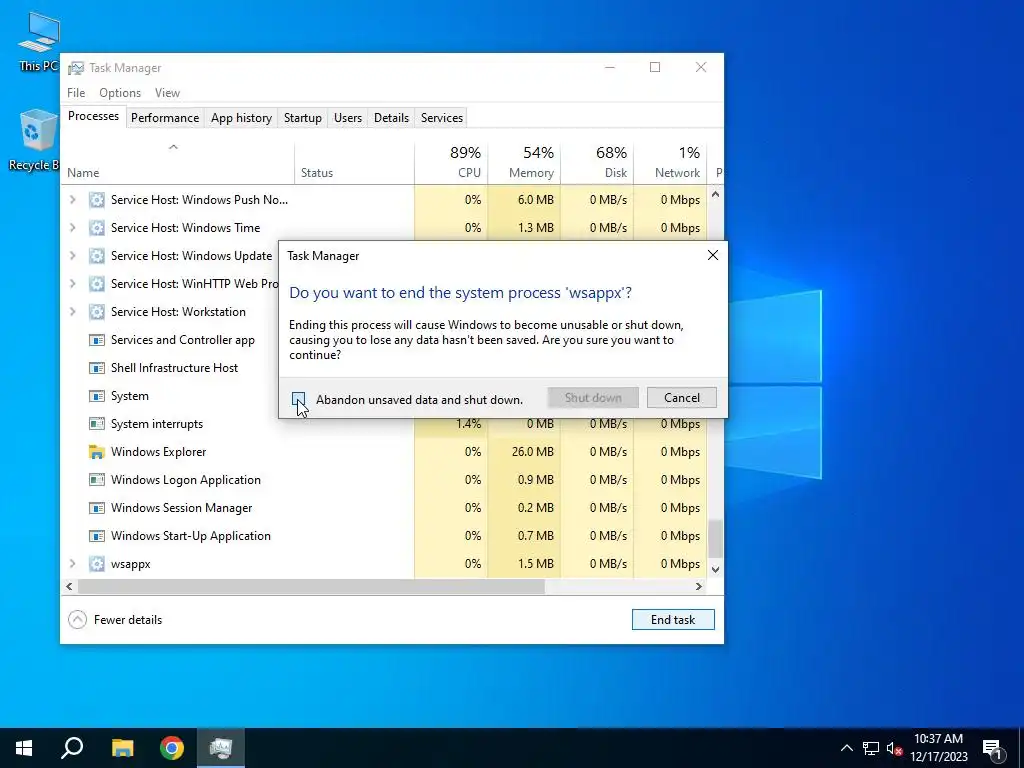Screen dimensions: 1024x768
Task: Select 'Windows Logon Application' row text
Action: tap(185, 480)
